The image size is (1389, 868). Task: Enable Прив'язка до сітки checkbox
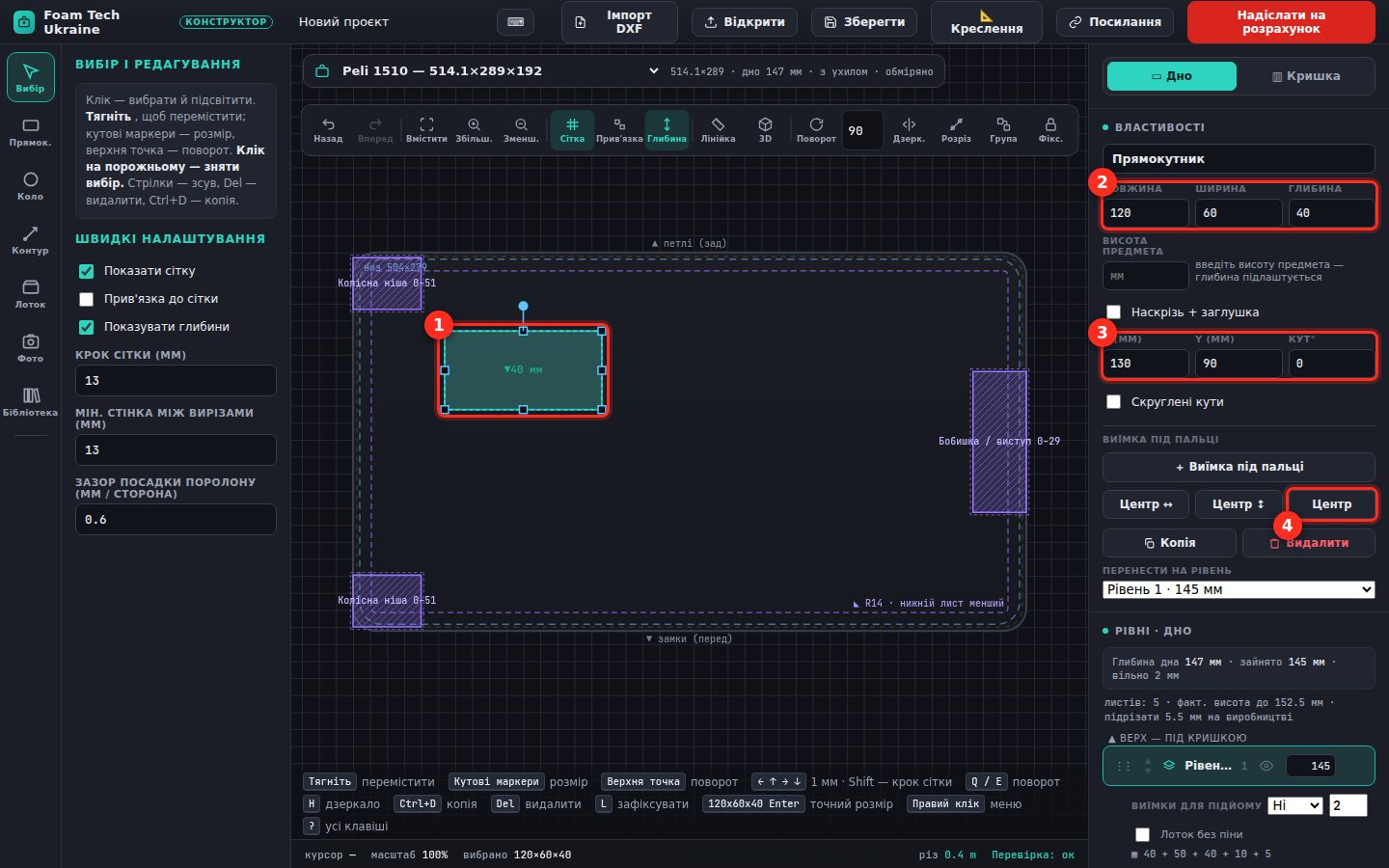click(x=86, y=299)
